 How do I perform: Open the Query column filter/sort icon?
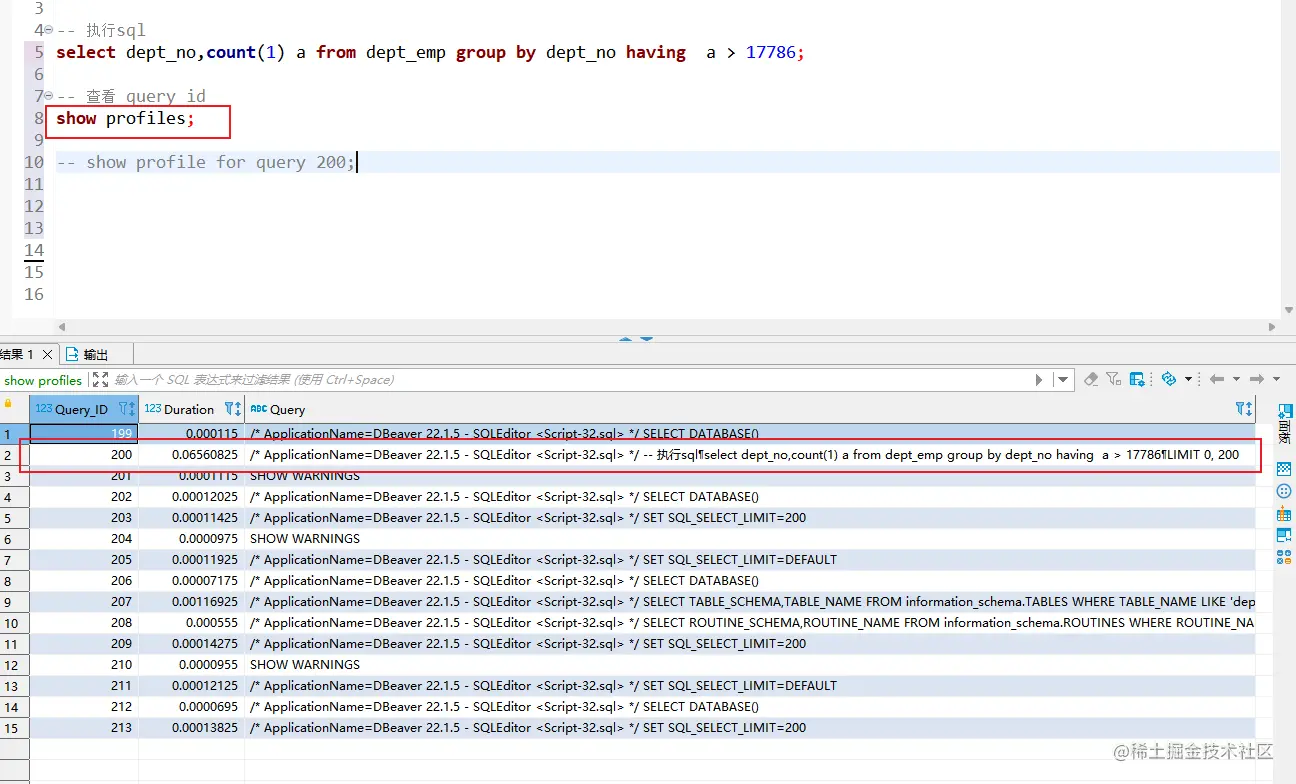point(1244,409)
